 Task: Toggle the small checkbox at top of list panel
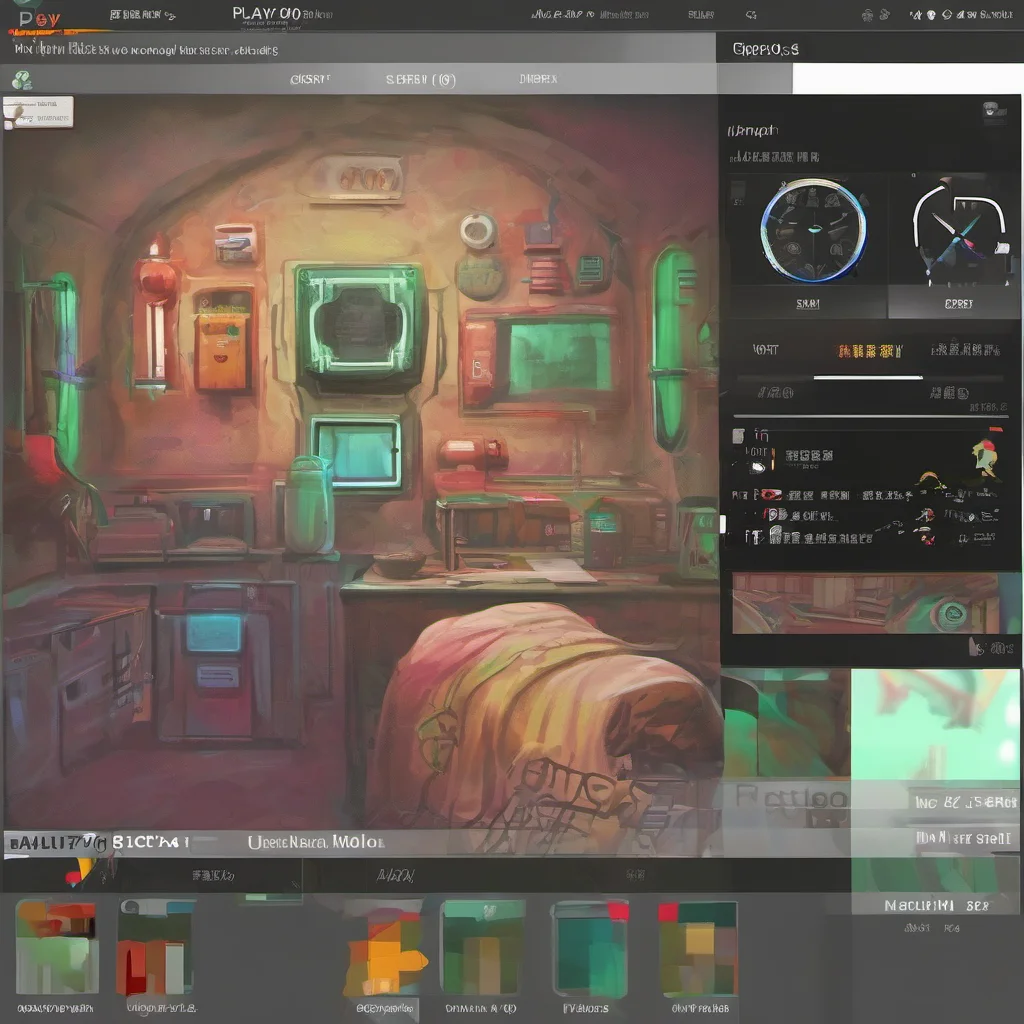[x=738, y=436]
